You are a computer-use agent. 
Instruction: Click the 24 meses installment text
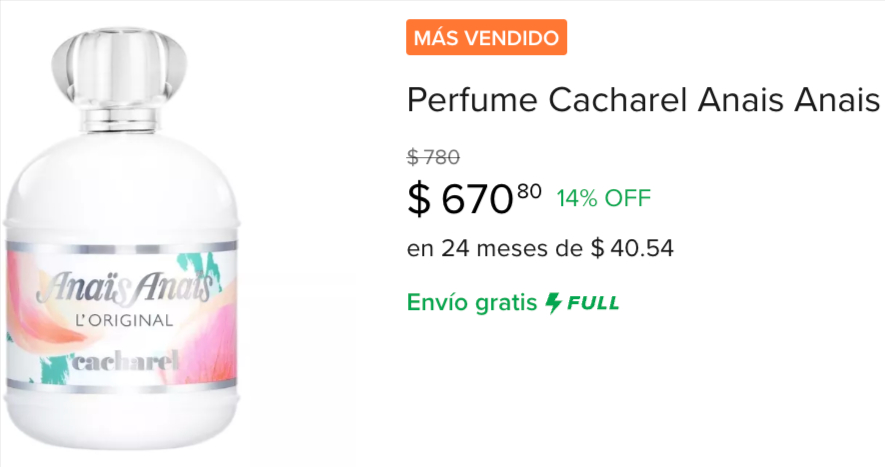(494, 248)
